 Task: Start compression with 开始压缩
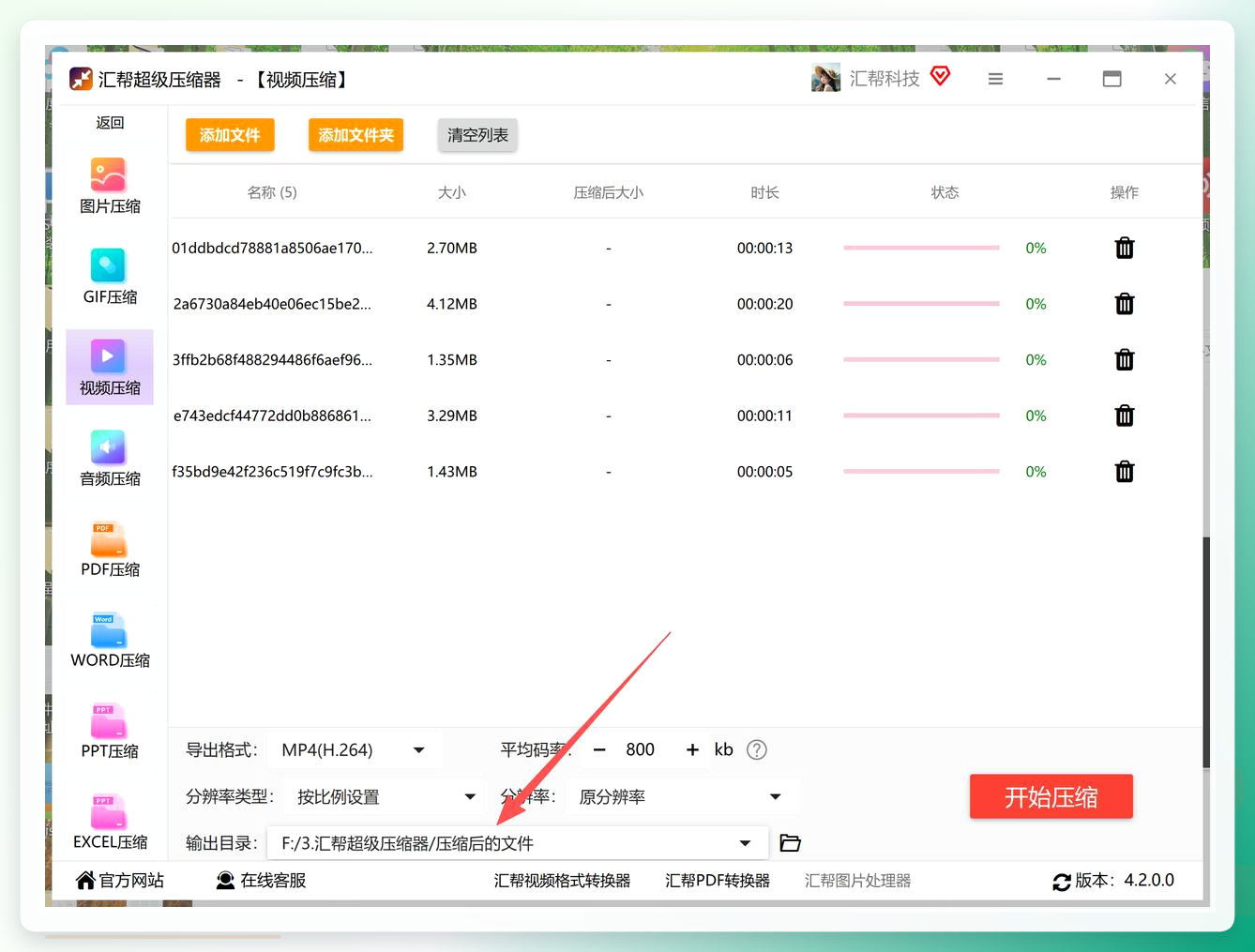click(x=1051, y=796)
